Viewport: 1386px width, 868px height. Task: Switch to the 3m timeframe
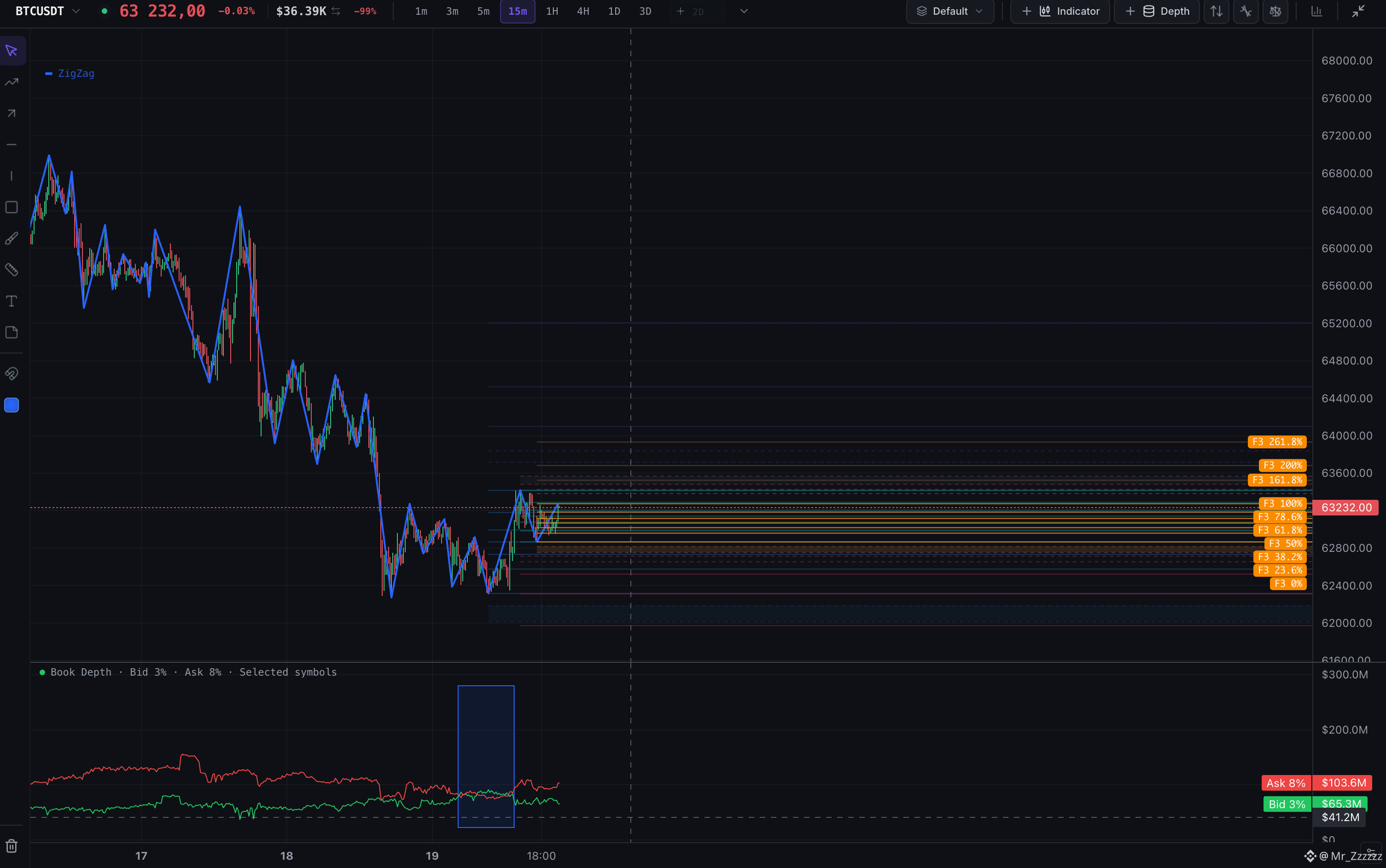(x=452, y=11)
